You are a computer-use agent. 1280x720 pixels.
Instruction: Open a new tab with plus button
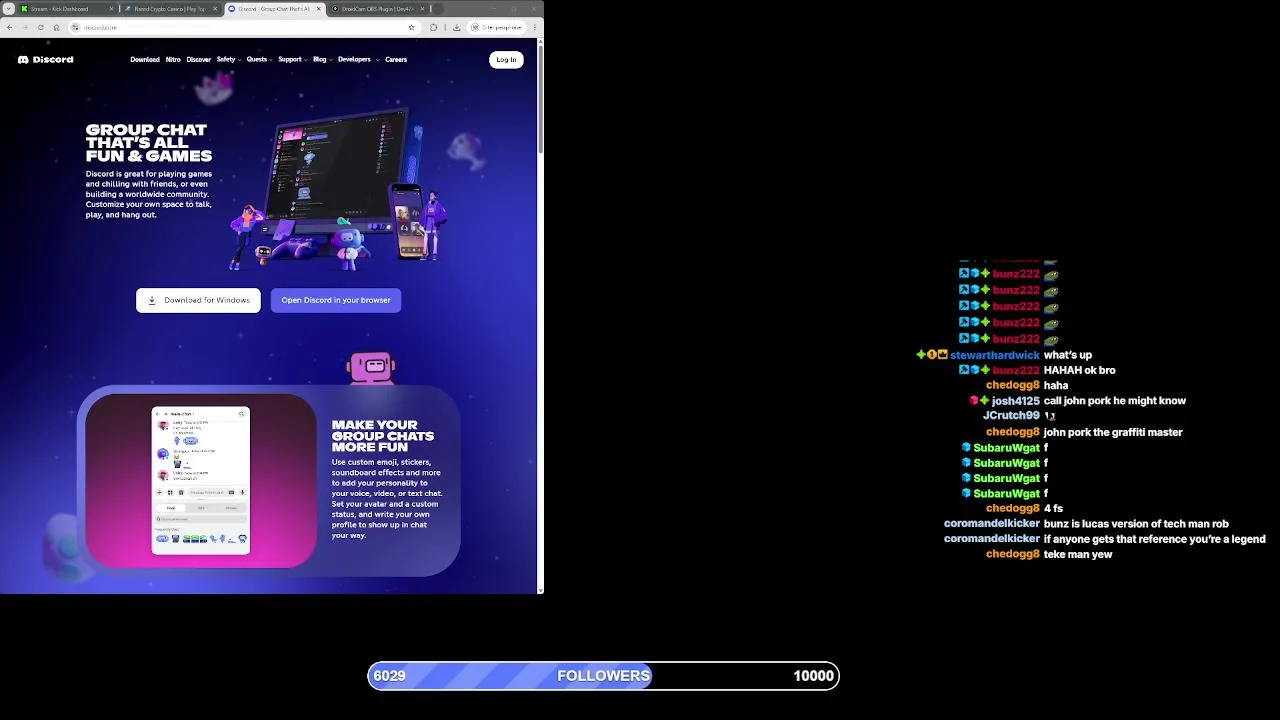(x=438, y=9)
